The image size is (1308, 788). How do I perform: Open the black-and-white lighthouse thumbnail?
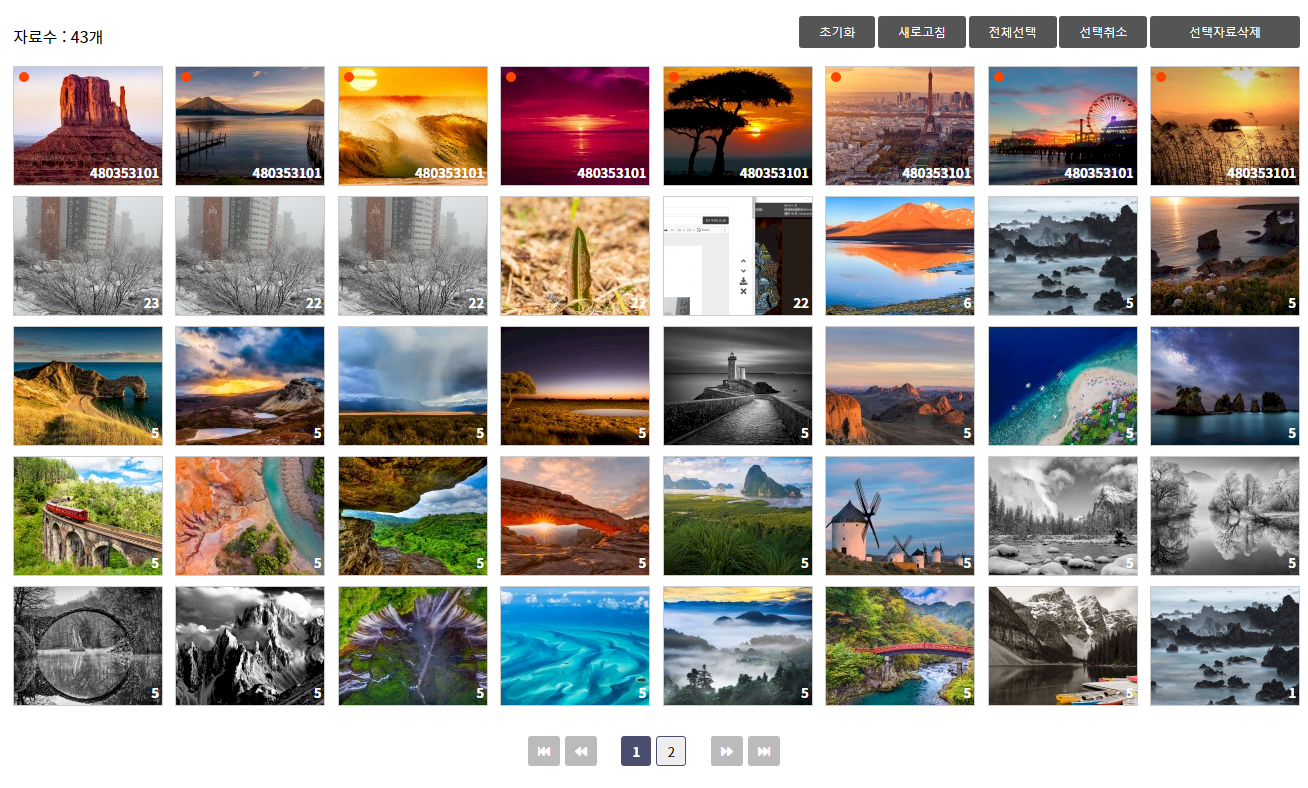(737, 386)
